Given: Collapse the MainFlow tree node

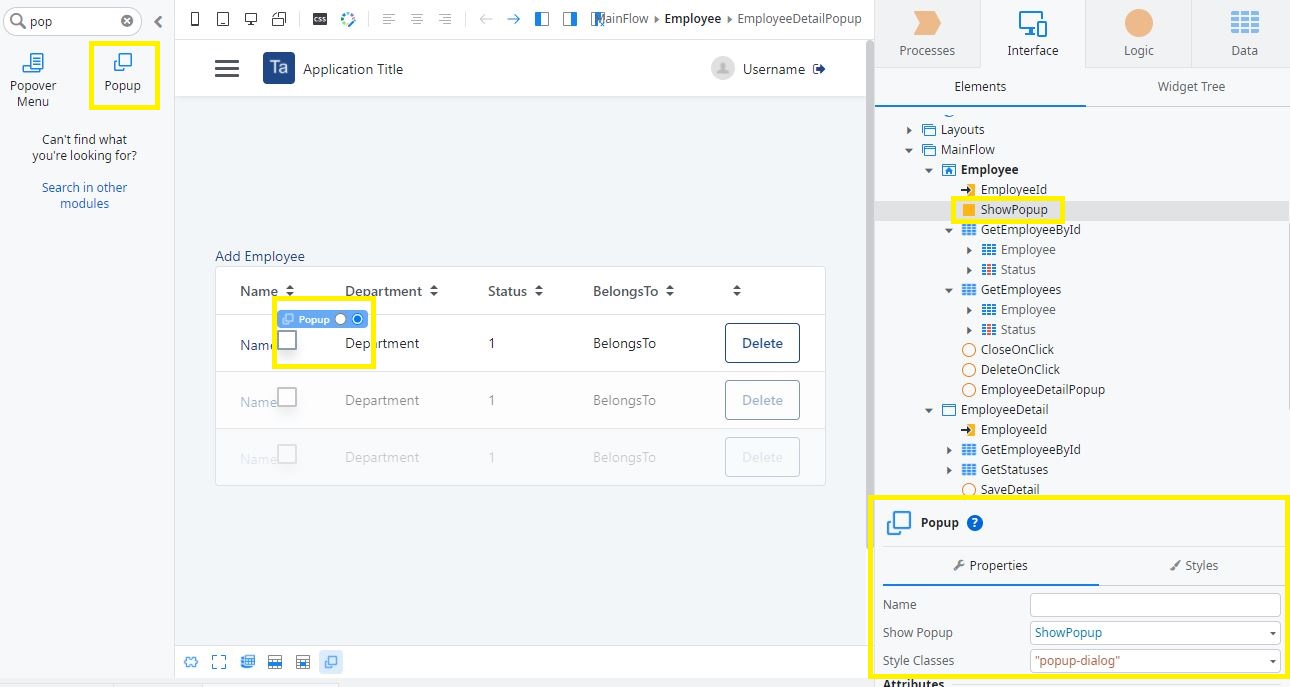Looking at the screenshot, I should click(x=909, y=149).
